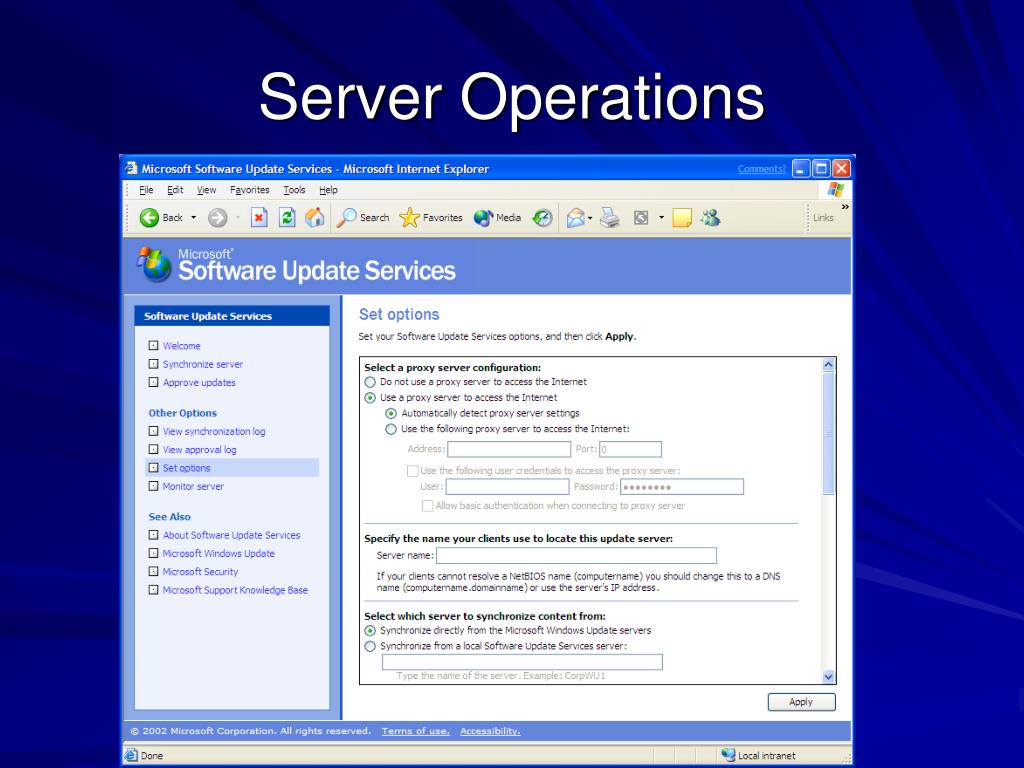Click the proxy Password field

coord(682,487)
